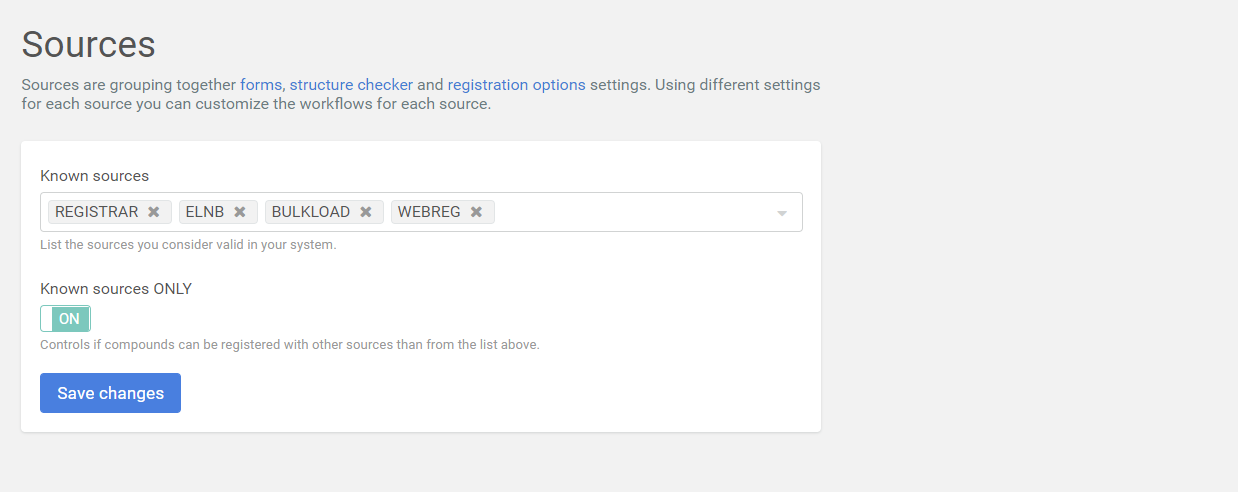Remove the REGISTRAR source tag
This screenshot has height=492, width=1238.
154,212
